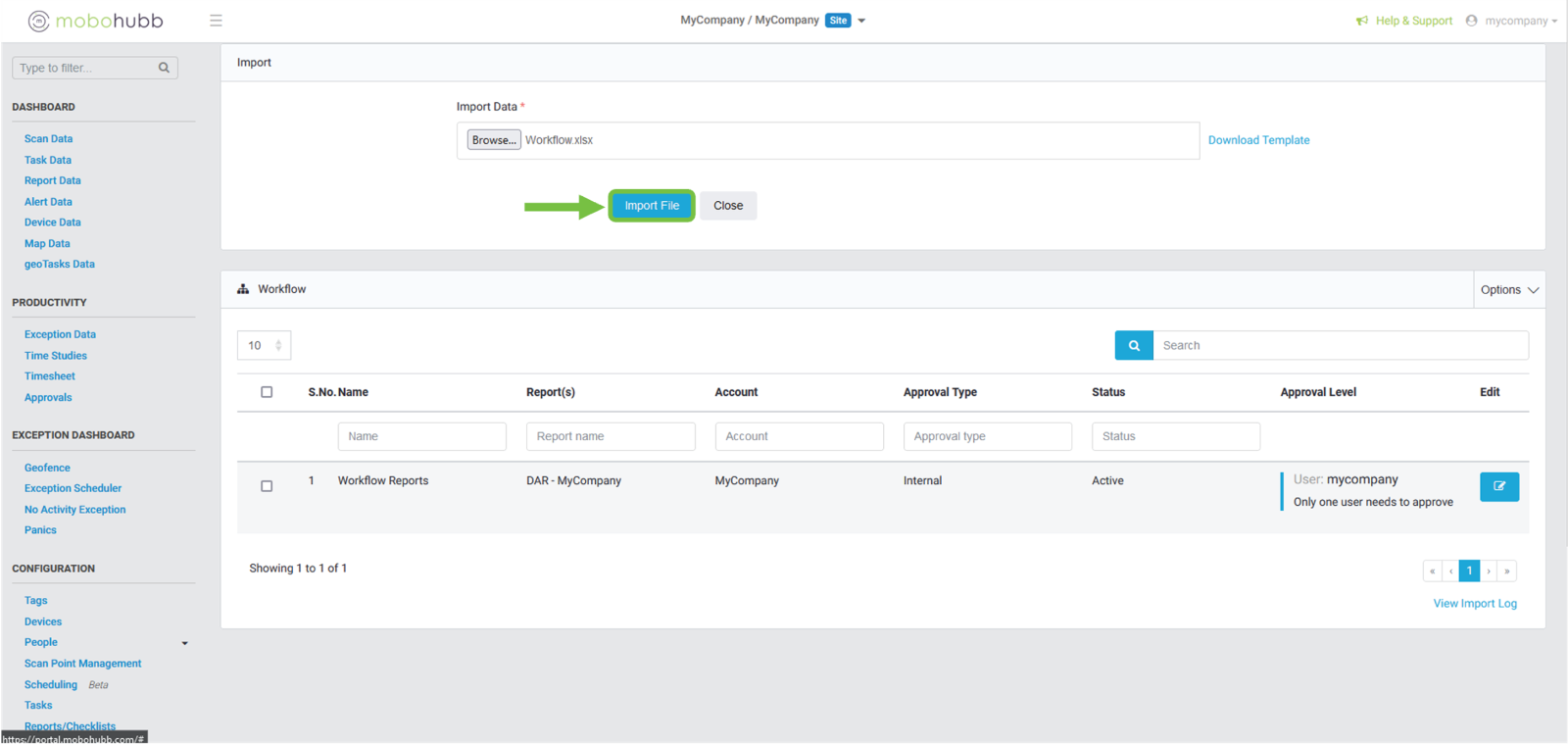The width and height of the screenshot is (1568, 744).
Task: Check the Workflow Reports row checkbox
Action: 267,486
